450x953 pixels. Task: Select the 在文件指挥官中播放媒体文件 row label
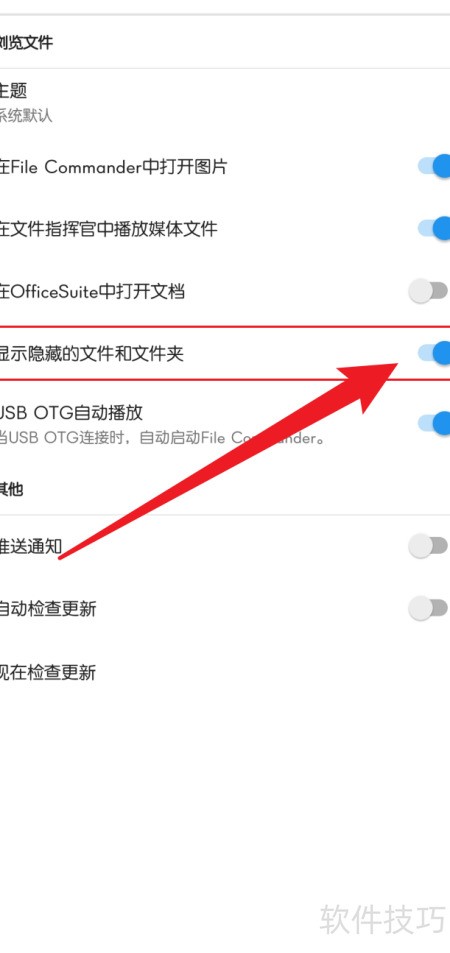click(108, 229)
